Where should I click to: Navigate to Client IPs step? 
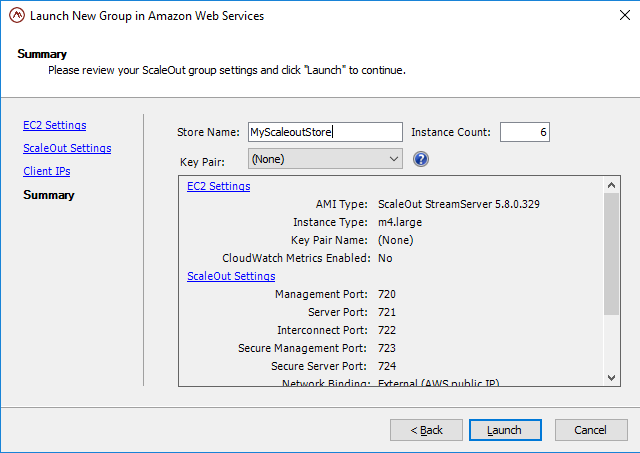pos(47,171)
